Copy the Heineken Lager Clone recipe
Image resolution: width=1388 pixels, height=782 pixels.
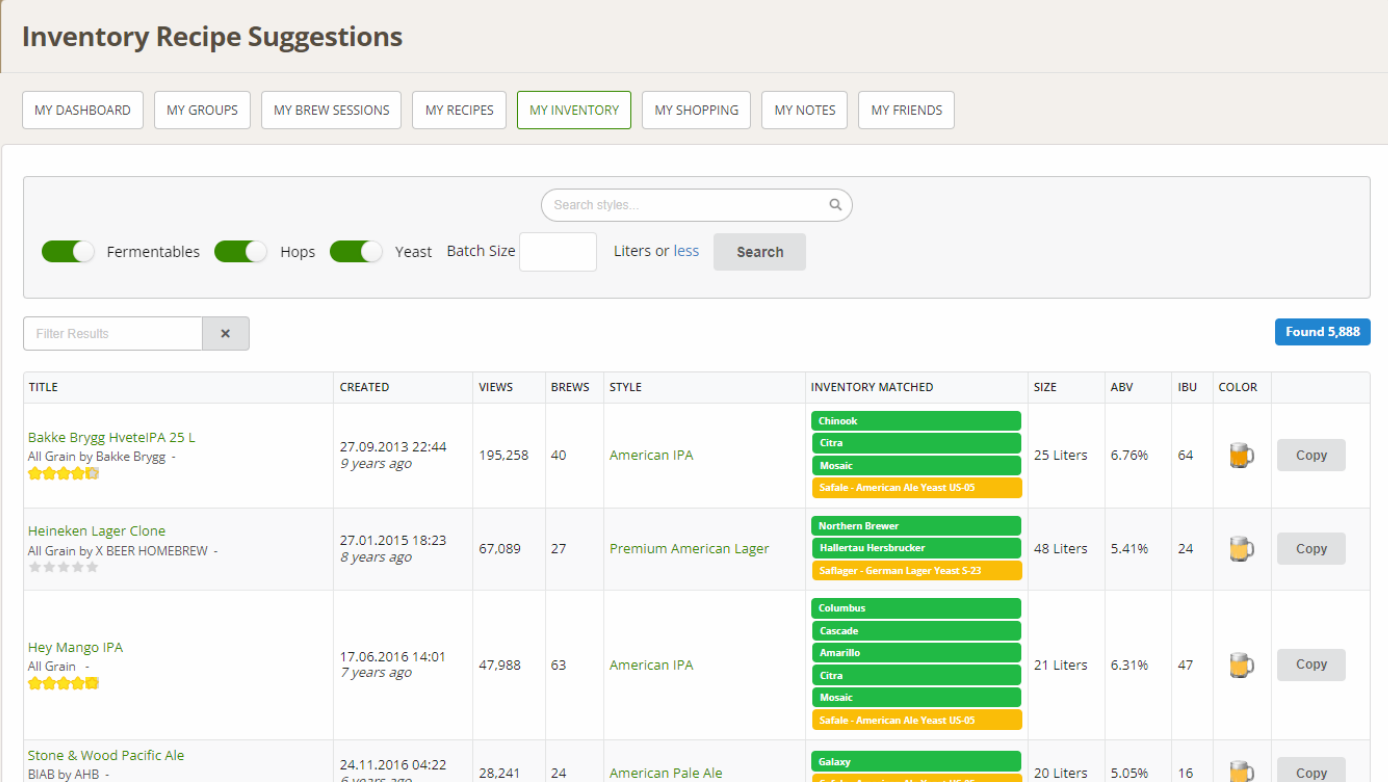point(1310,549)
